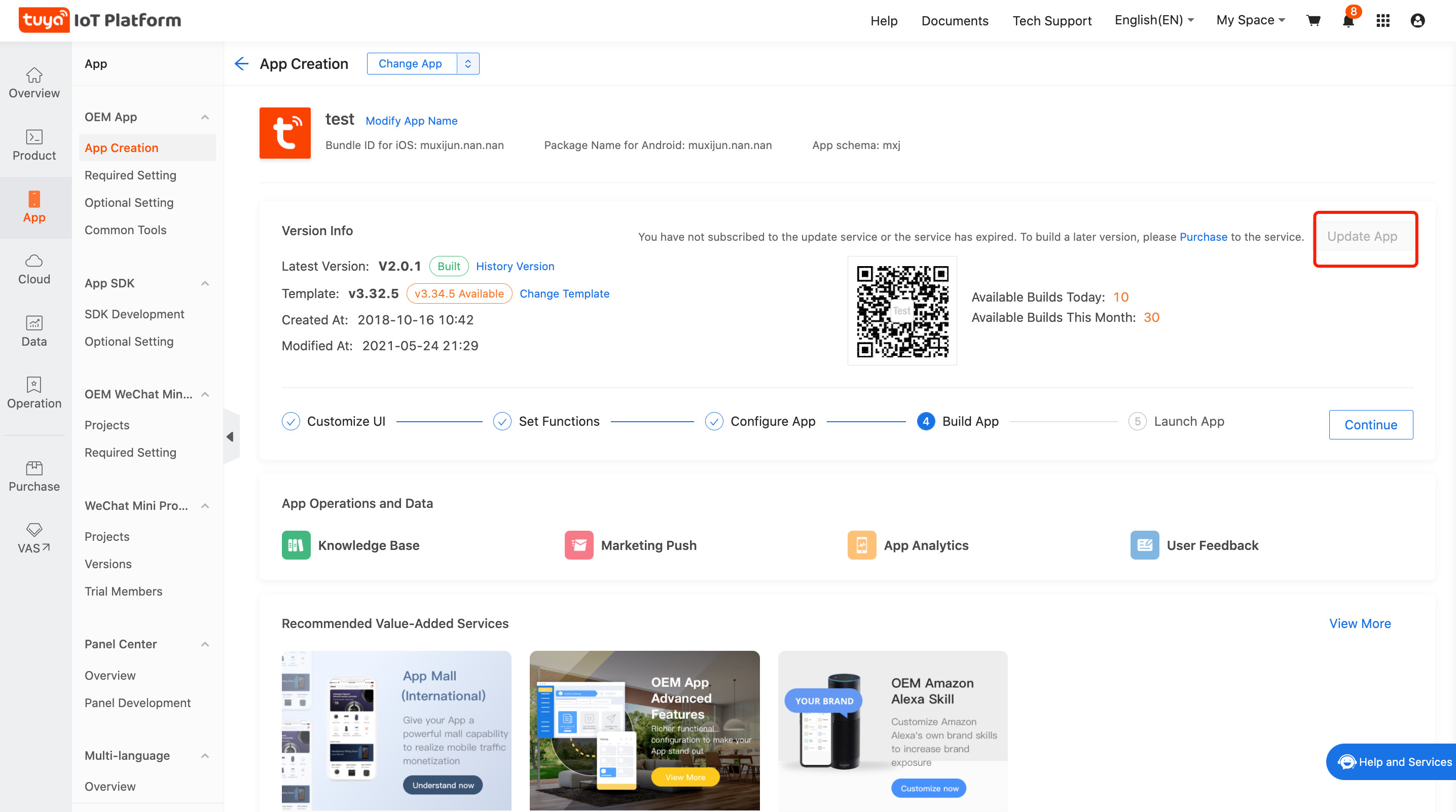Collapse the side menu with triangle handle
This screenshot has width=1456, height=812.
(x=231, y=437)
